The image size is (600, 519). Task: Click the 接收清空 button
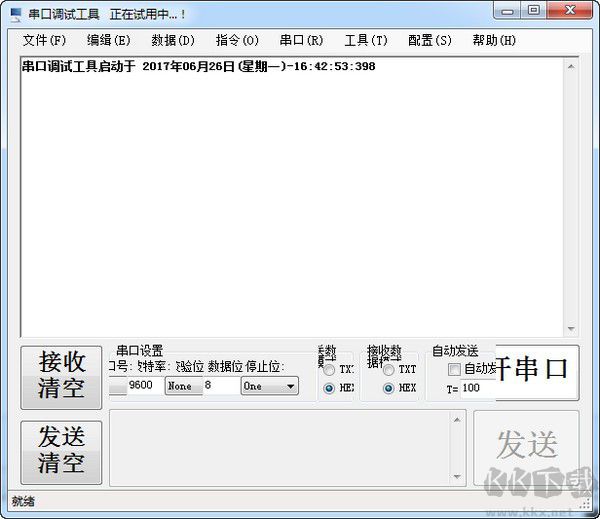61,377
